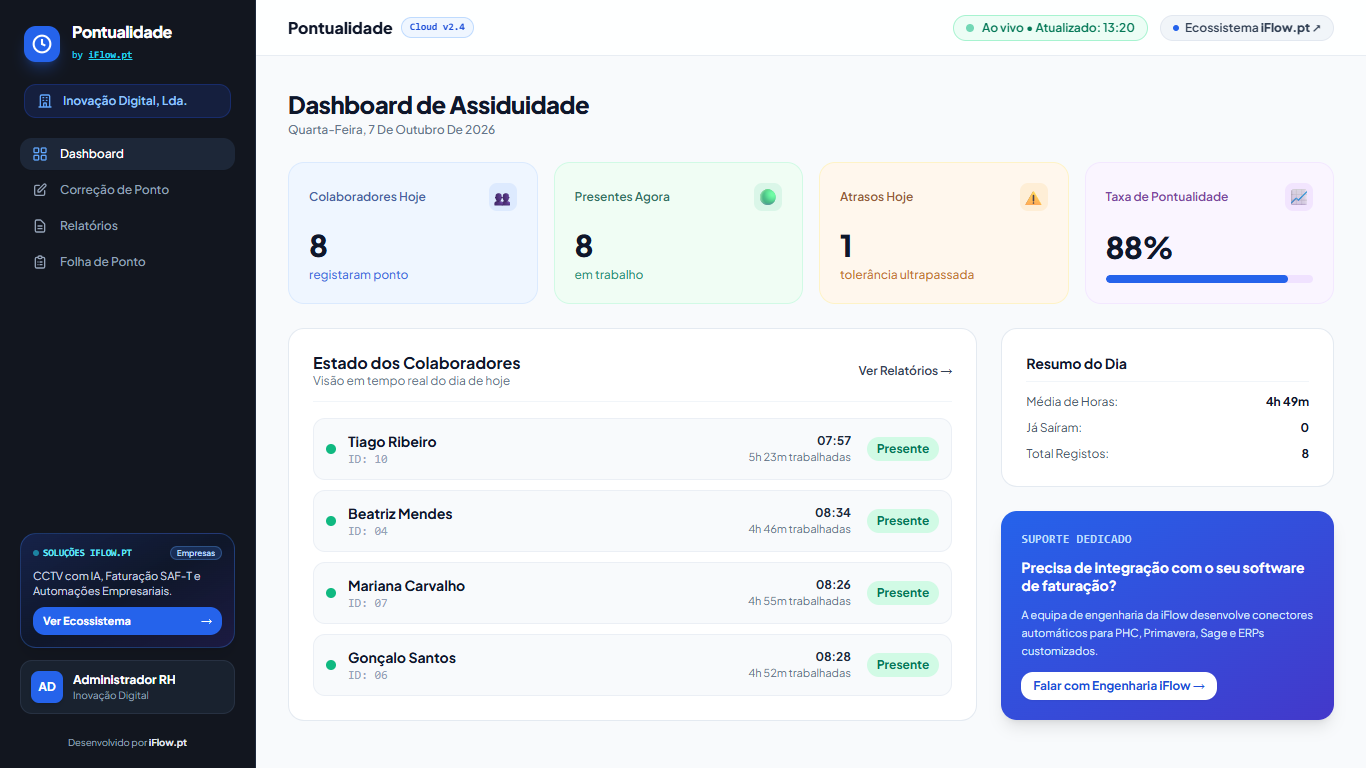The width and height of the screenshot is (1366, 768).
Task: Click the Ao vivo updated status badge
Action: pyautogui.click(x=1050, y=28)
